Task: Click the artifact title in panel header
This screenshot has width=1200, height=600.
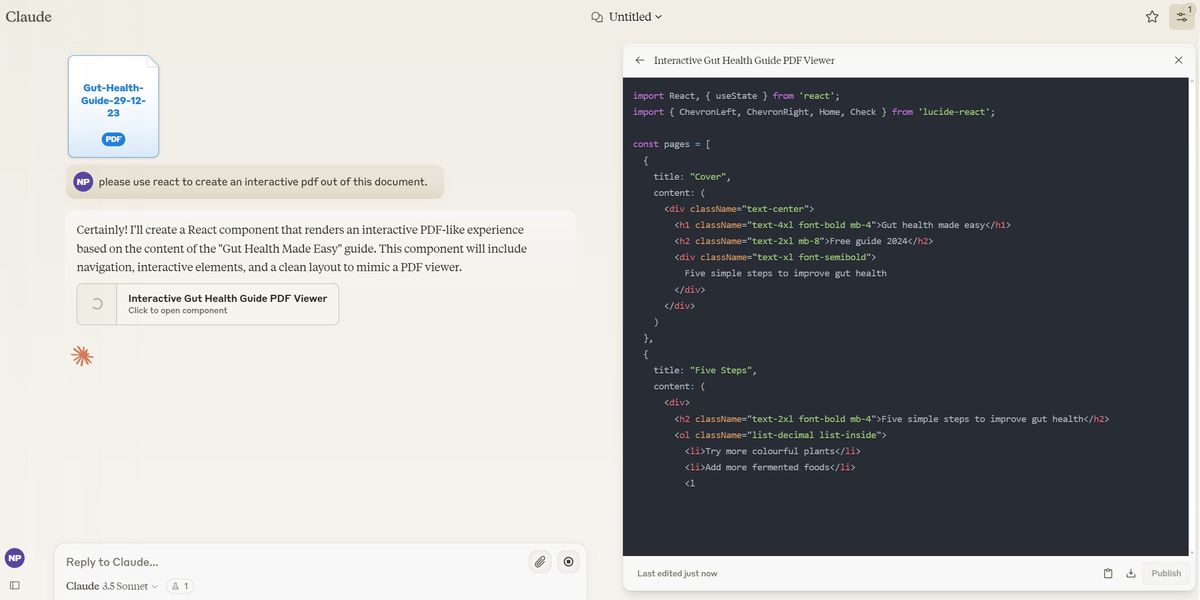Action: click(x=744, y=60)
